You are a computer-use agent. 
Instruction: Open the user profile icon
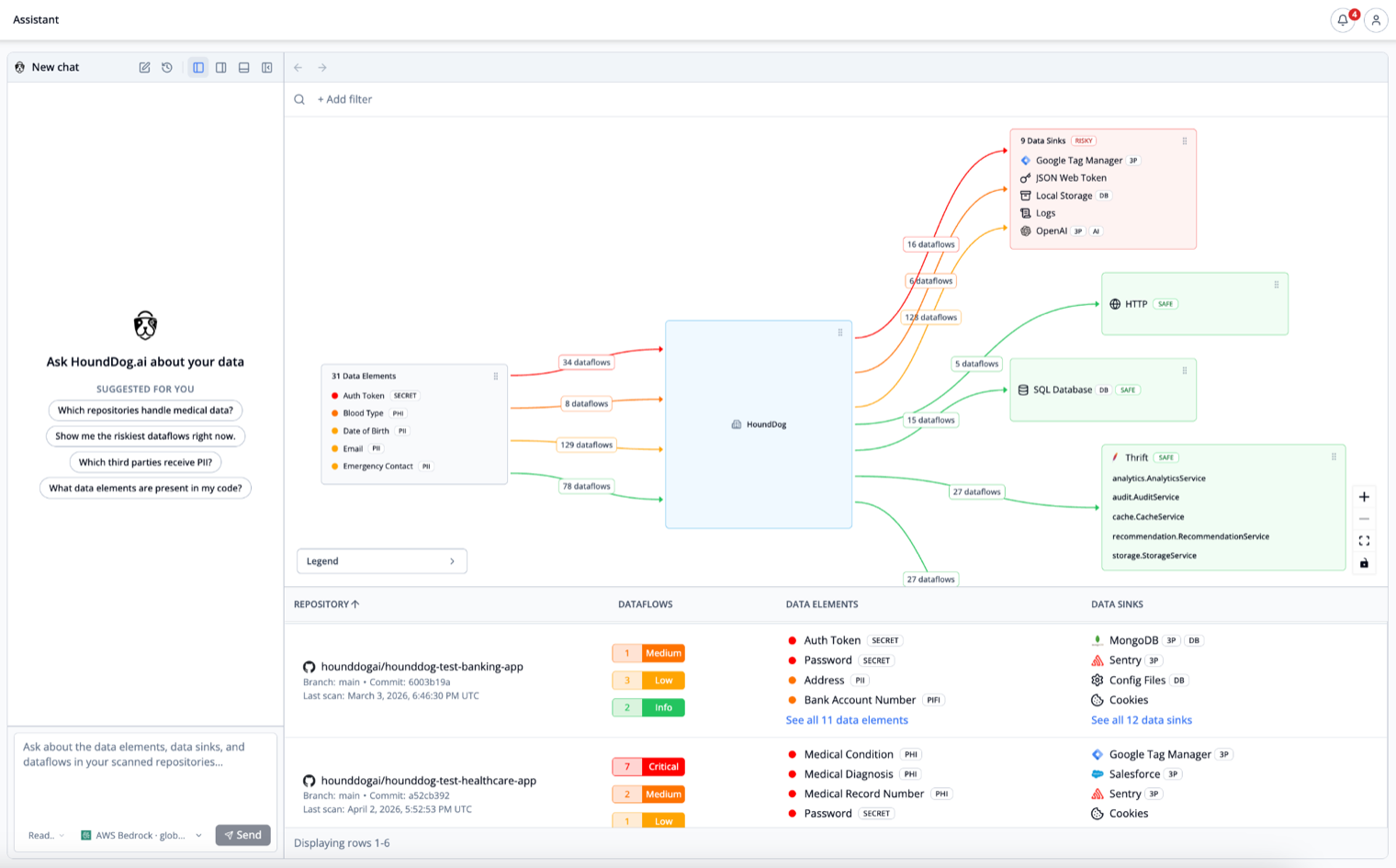tap(1376, 19)
